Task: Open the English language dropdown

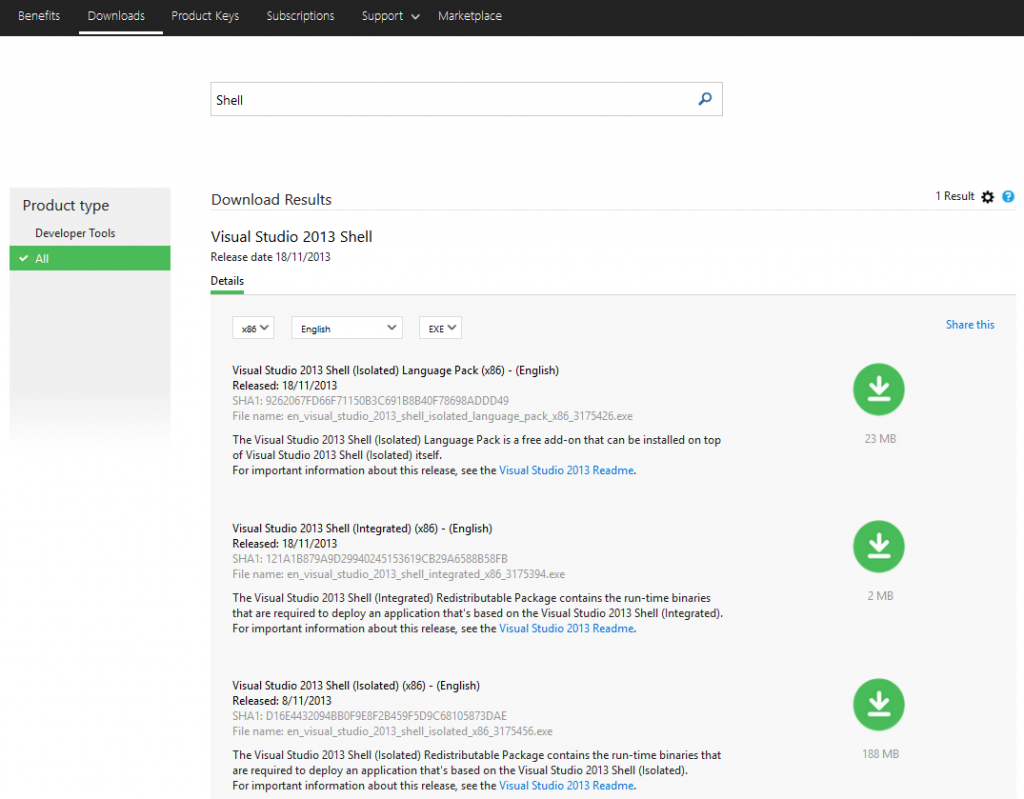Action: (x=347, y=328)
